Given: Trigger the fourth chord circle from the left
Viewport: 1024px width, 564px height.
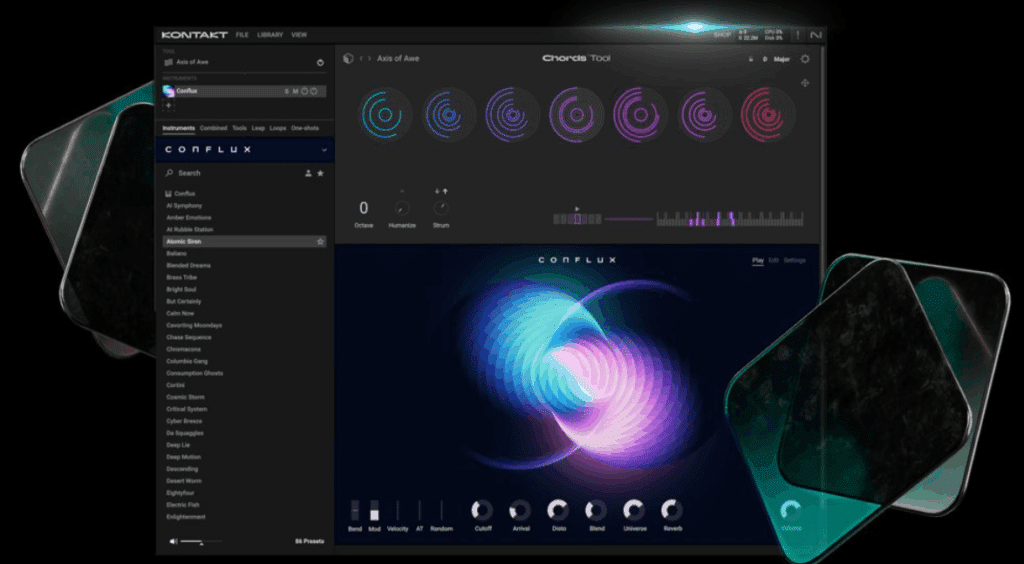Looking at the screenshot, I should coord(576,114).
